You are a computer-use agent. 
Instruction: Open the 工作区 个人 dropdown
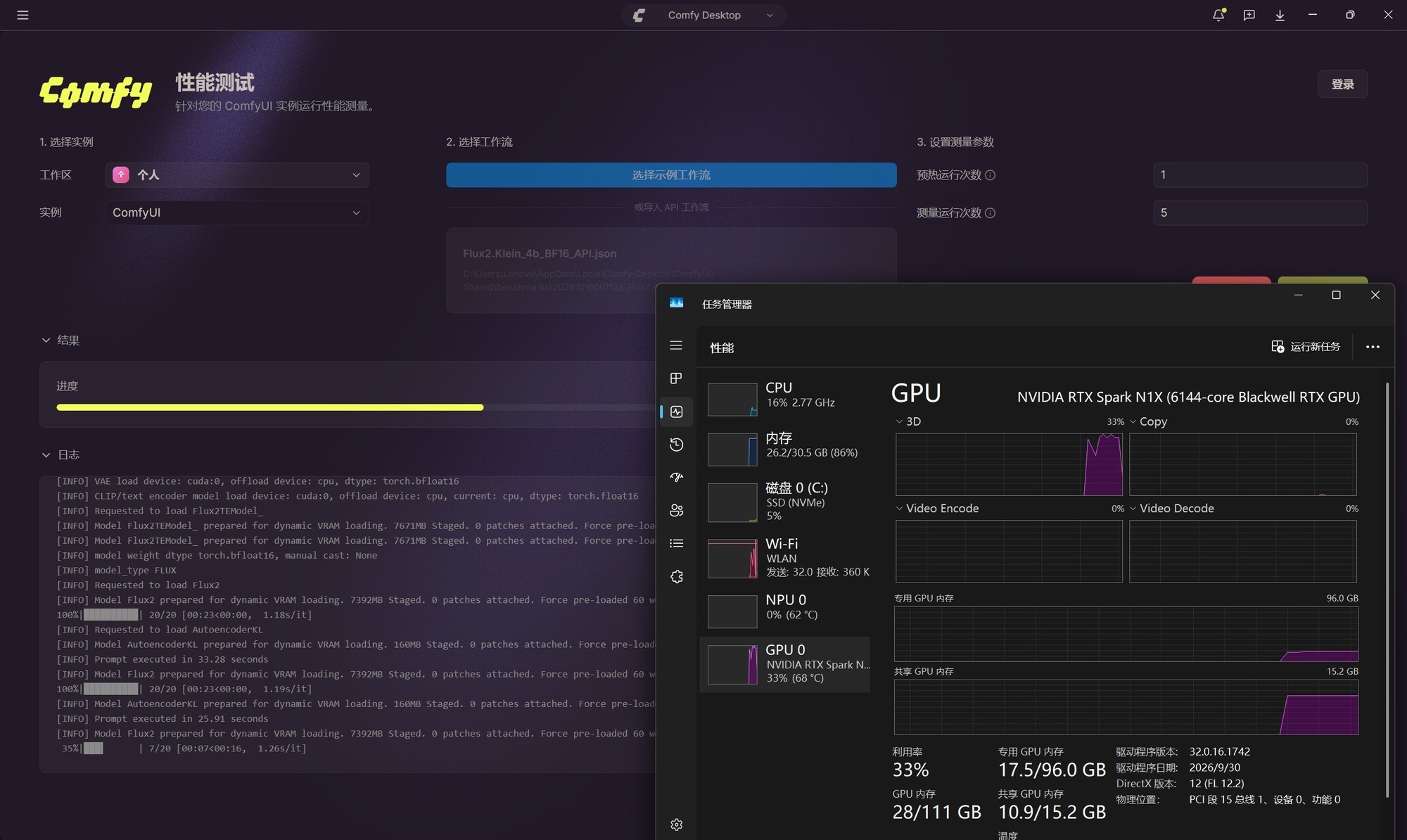tap(237, 175)
